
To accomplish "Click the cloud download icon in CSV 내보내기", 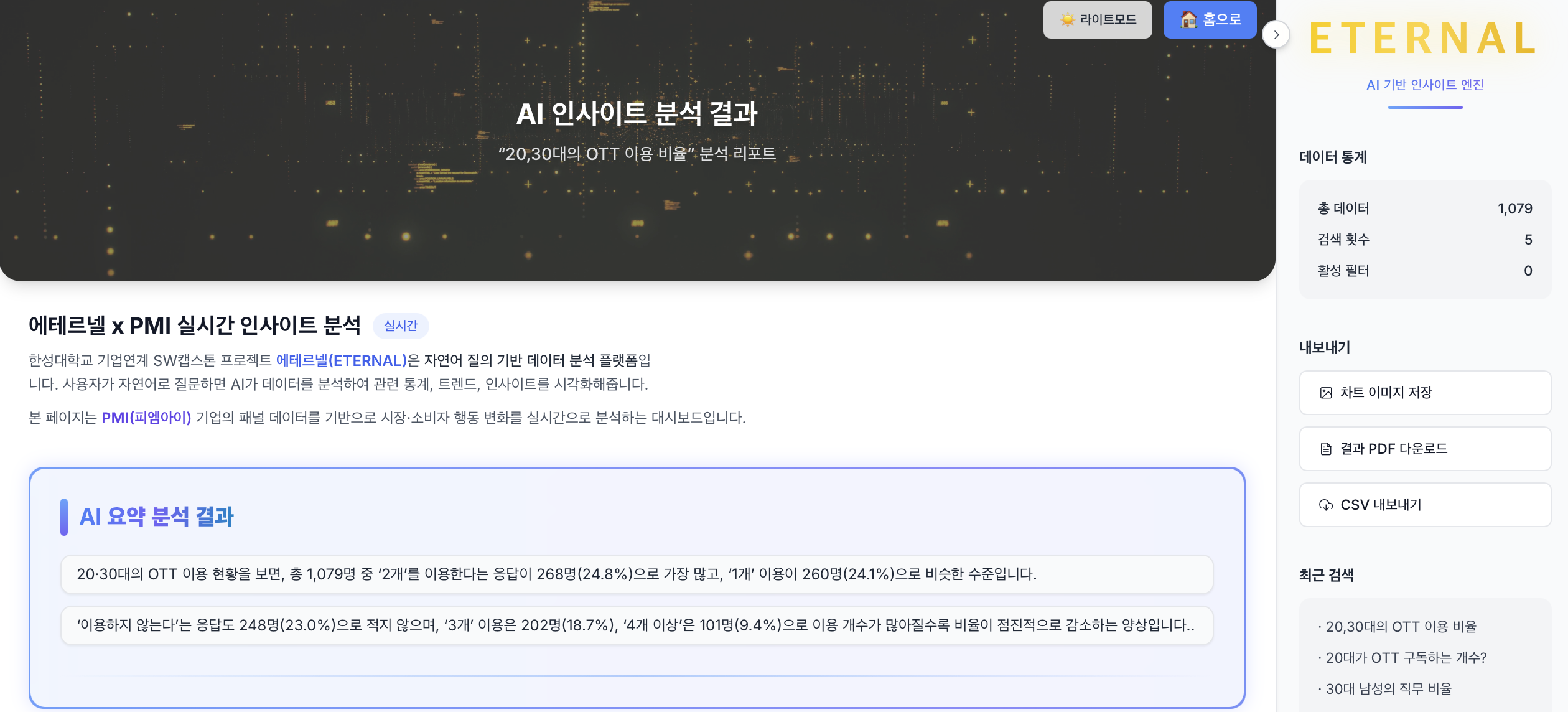I will tap(1326, 505).
